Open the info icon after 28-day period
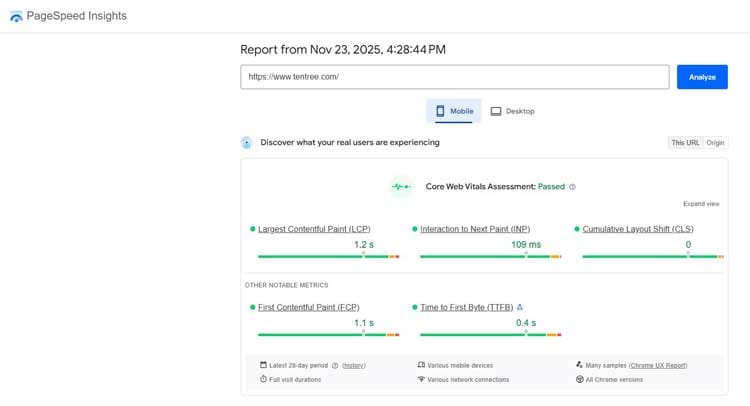This screenshot has width=750, height=406. [335, 366]
